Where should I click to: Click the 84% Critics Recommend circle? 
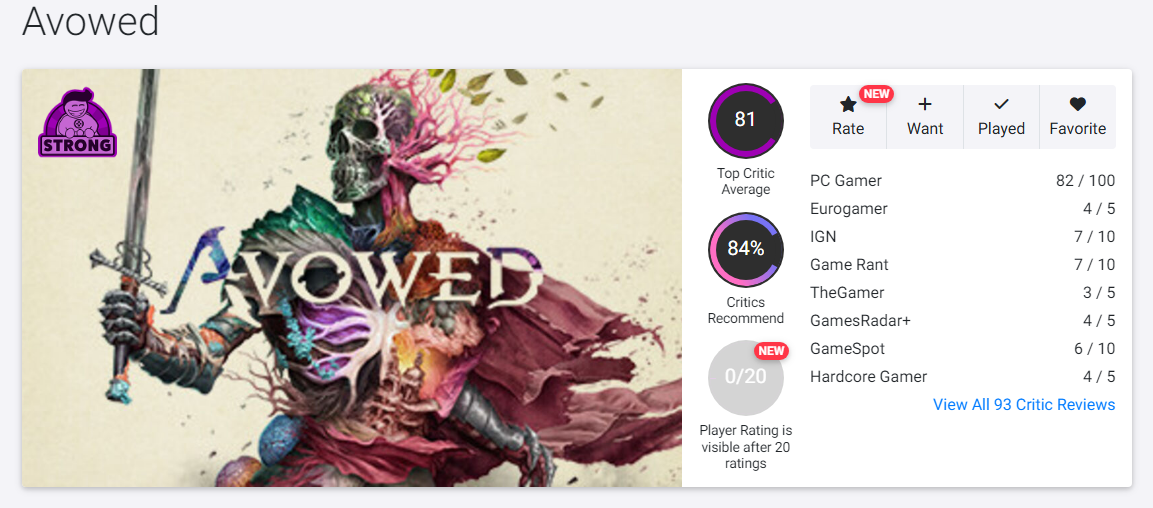tap(745, 249)
